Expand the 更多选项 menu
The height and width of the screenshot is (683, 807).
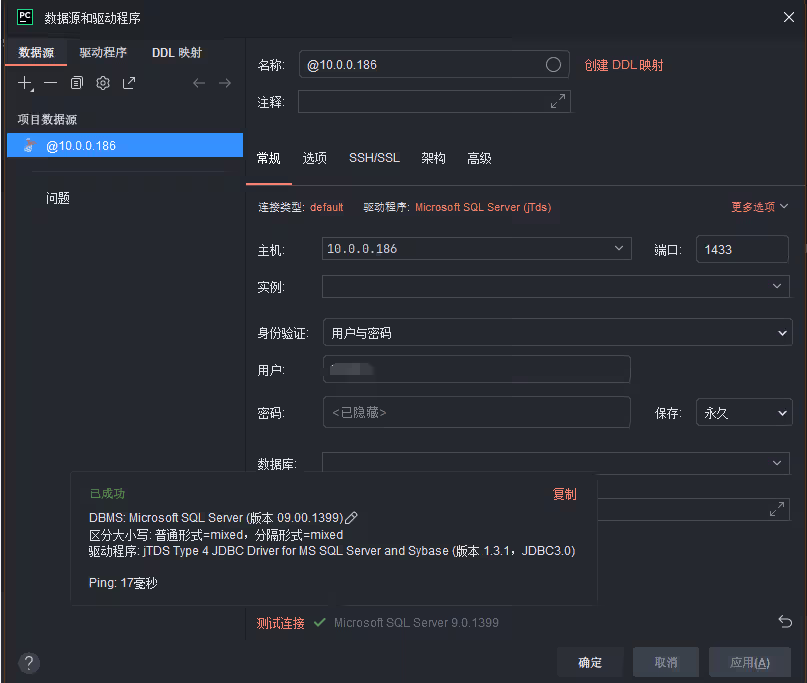(760, 207)
